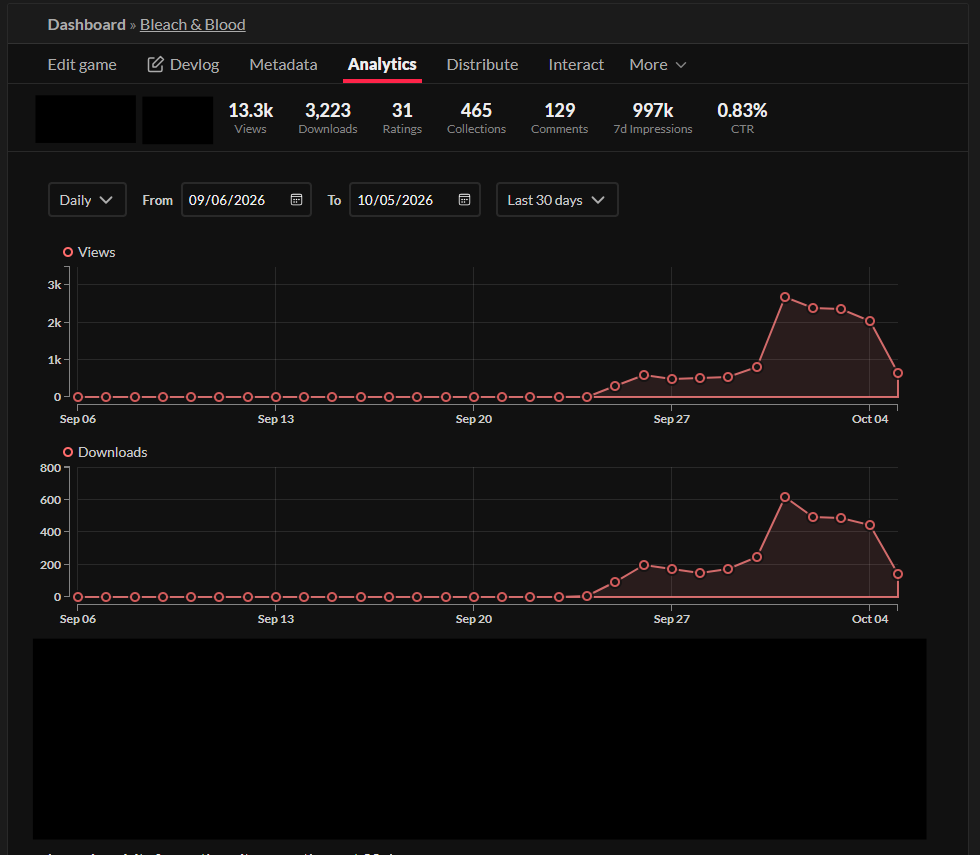980x855 pixels.
Task: Switch to the Metadata tab
Action: point(283,64)
